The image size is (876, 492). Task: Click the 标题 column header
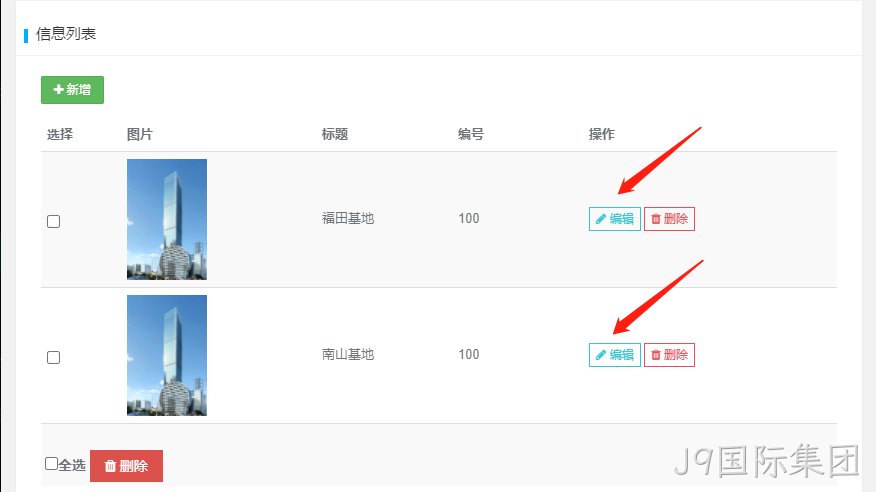pyautogui.click(x=335, y=134)
